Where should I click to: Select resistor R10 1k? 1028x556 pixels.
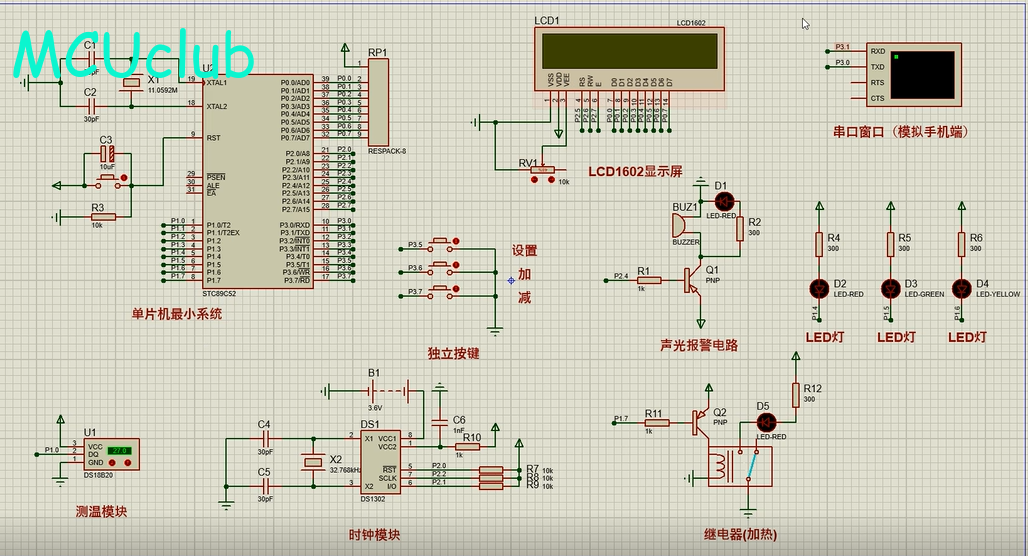467,447
